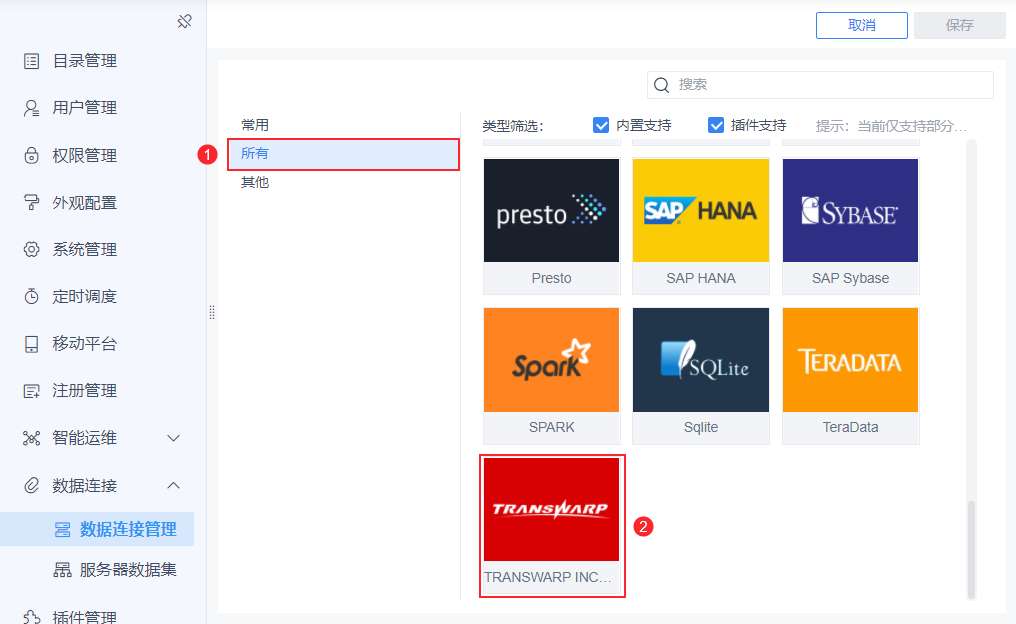
Task: Open 外观配置 paint roller icon
Action: point(31,202)
